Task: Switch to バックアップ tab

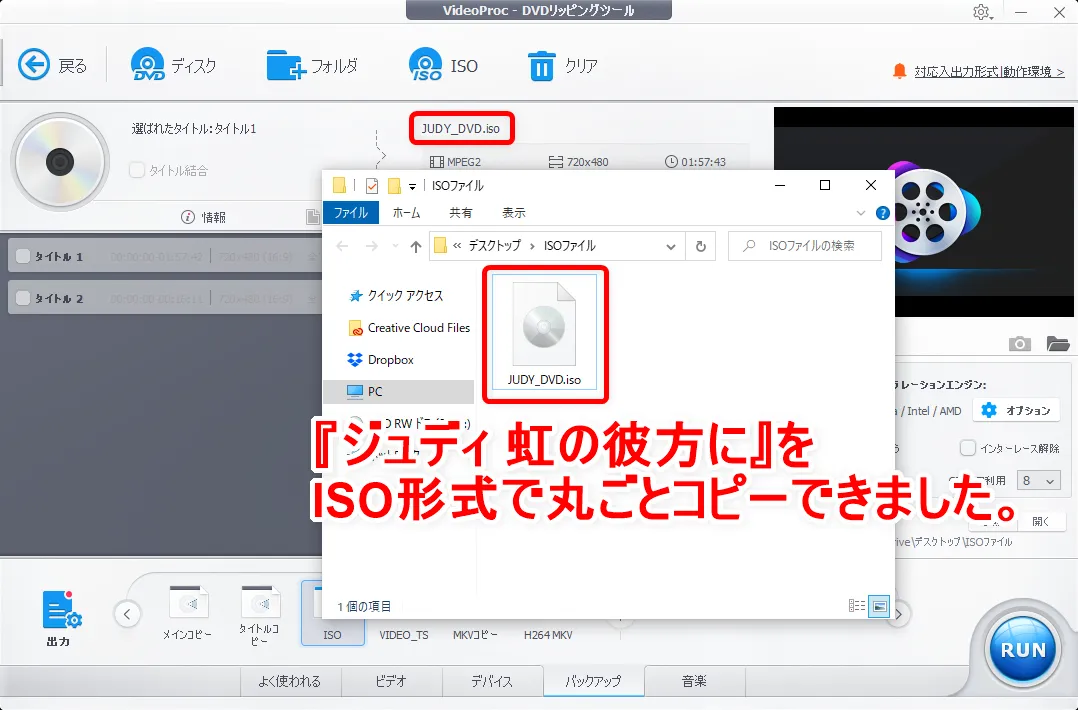Action: point(593,681)
